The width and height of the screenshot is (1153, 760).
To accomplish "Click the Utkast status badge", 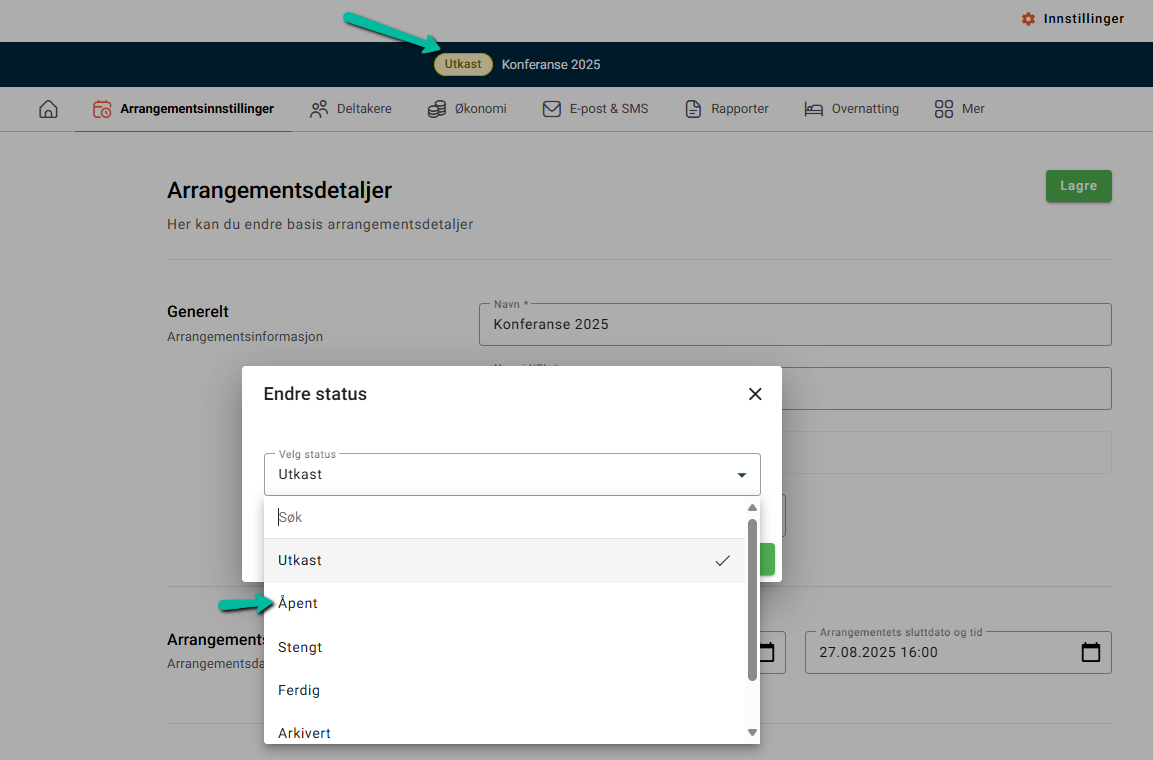I will point(463,64).
